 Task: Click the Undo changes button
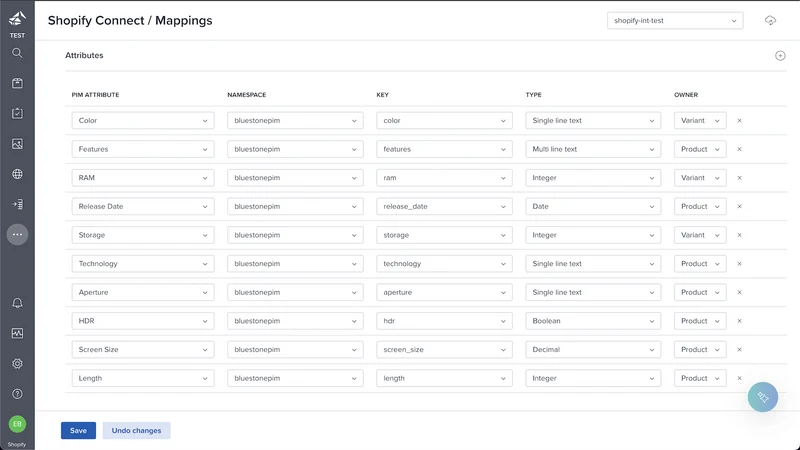(x=136, y=431)
